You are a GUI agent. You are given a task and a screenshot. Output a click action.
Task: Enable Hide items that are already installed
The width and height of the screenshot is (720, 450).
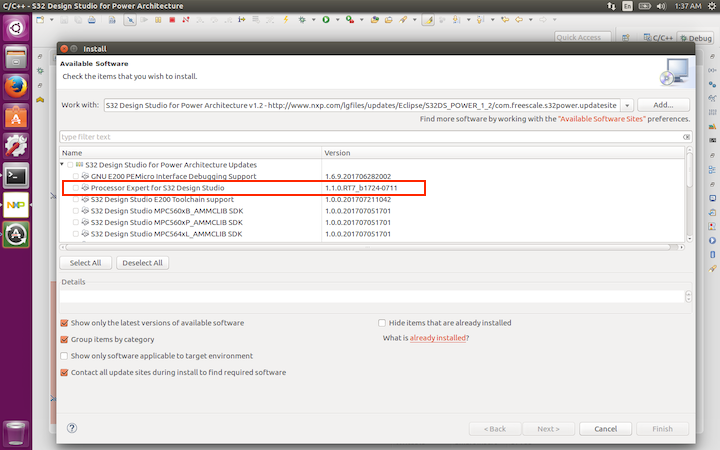[382, 323]
